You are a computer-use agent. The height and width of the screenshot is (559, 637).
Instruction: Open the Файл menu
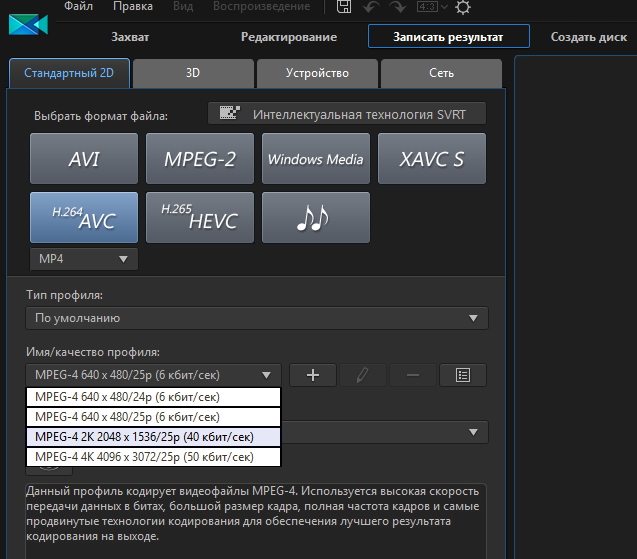click(x=79, y=7)
